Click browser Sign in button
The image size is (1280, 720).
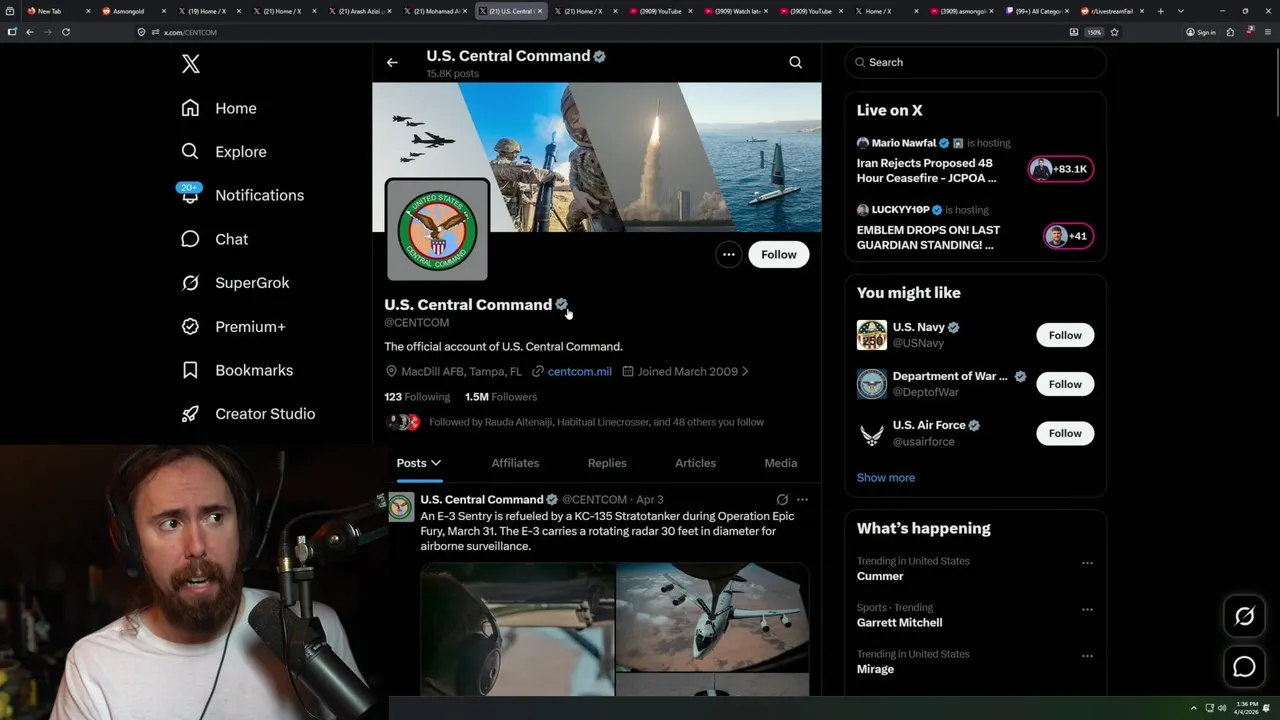tap(1200, 32)
